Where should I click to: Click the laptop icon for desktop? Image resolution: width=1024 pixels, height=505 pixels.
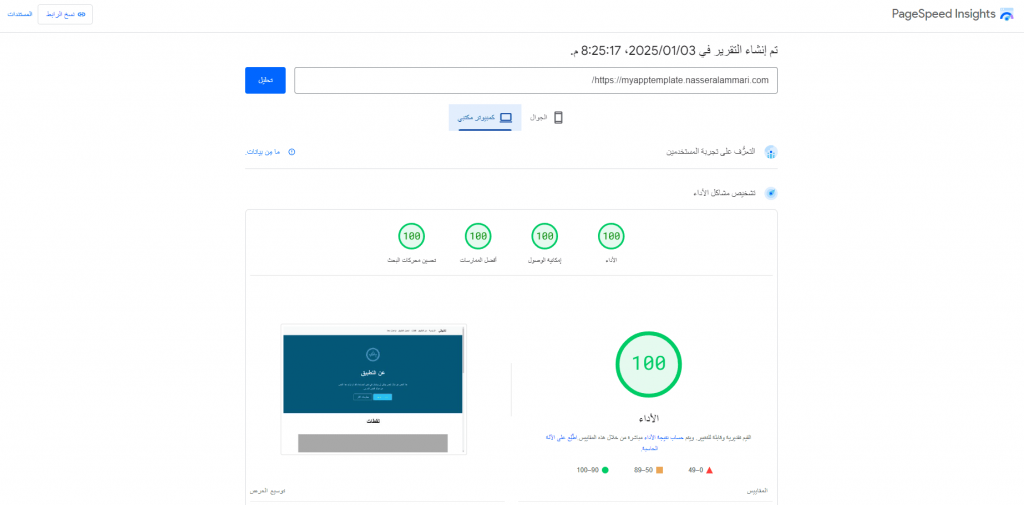[x=505, y=118]
